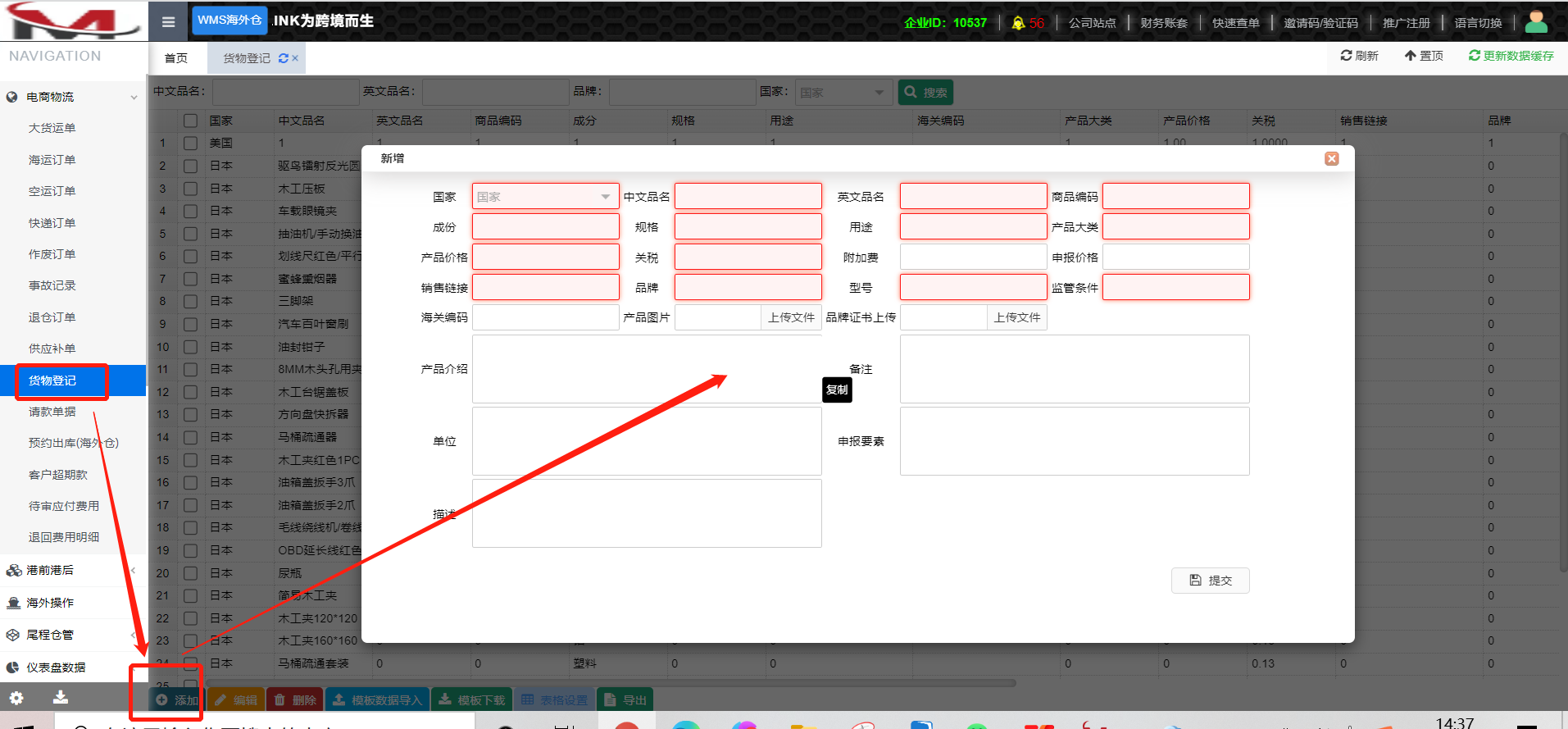Viewport: 1568px width, 729px height.
Task: Select 海运订单 in the sidebar menu
Action: (x=52, y=160)
